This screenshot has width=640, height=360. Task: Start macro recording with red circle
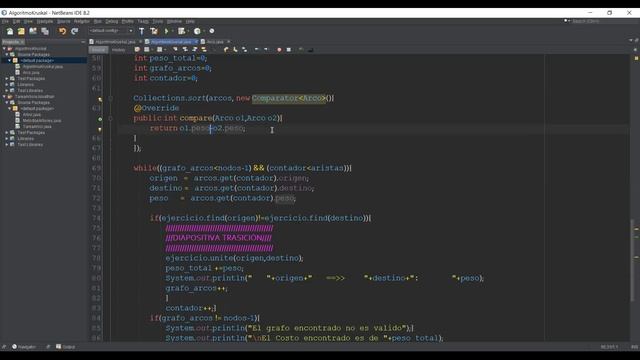(279, 50)
